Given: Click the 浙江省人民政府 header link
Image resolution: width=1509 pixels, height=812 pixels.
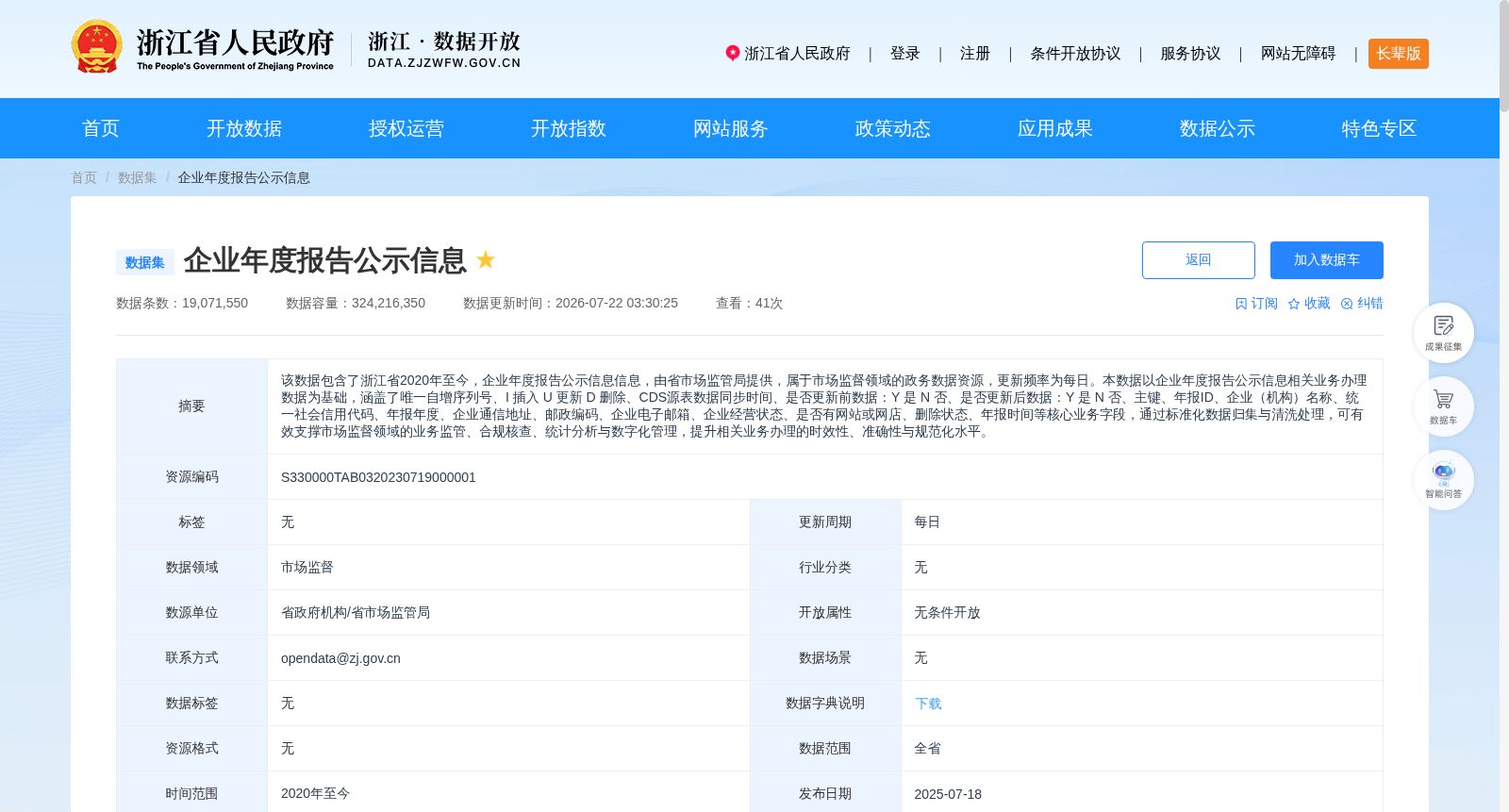Looking at the screenshot, I should pos(797,54).
